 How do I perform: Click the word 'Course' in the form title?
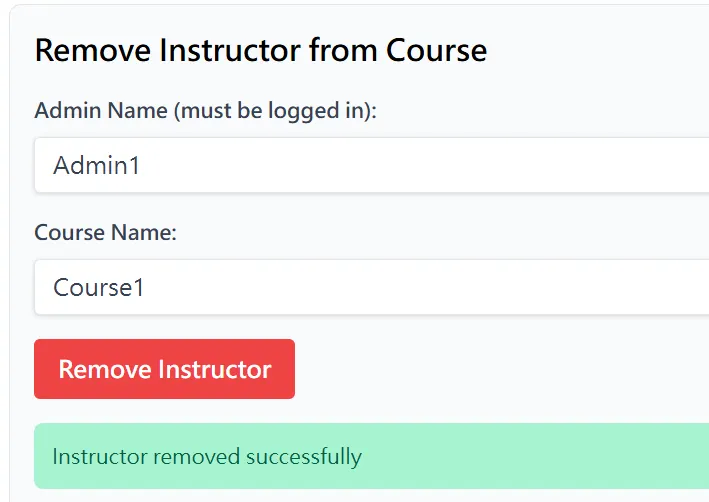coord(436,50)
